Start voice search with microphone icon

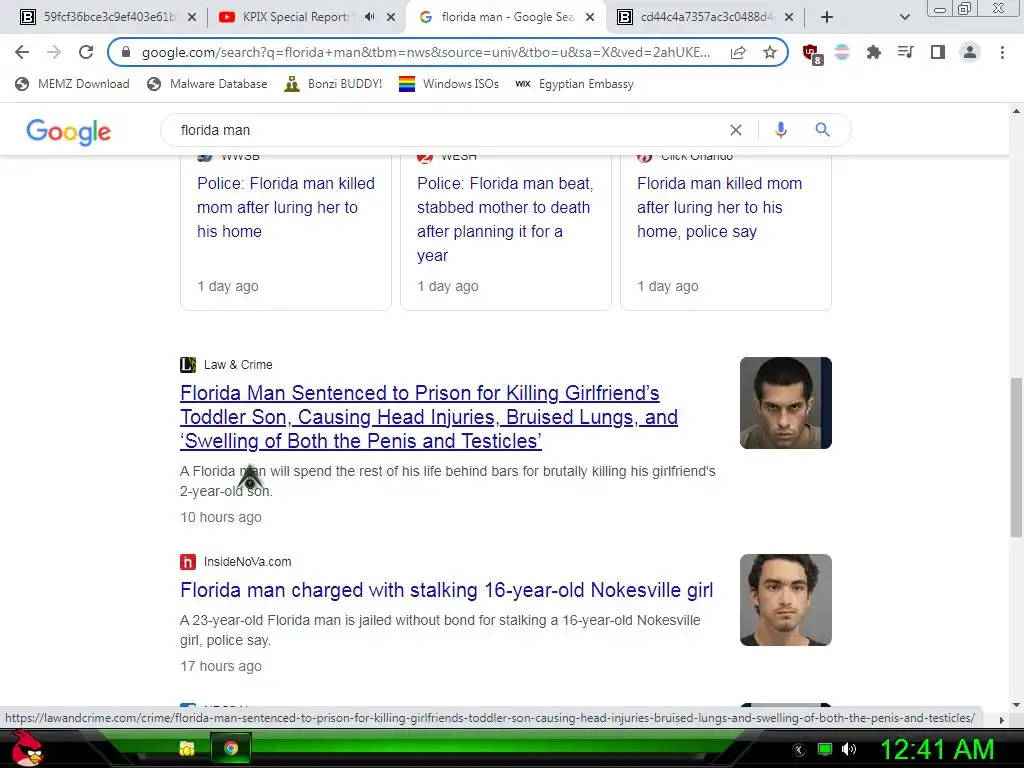tap(780, 130)
